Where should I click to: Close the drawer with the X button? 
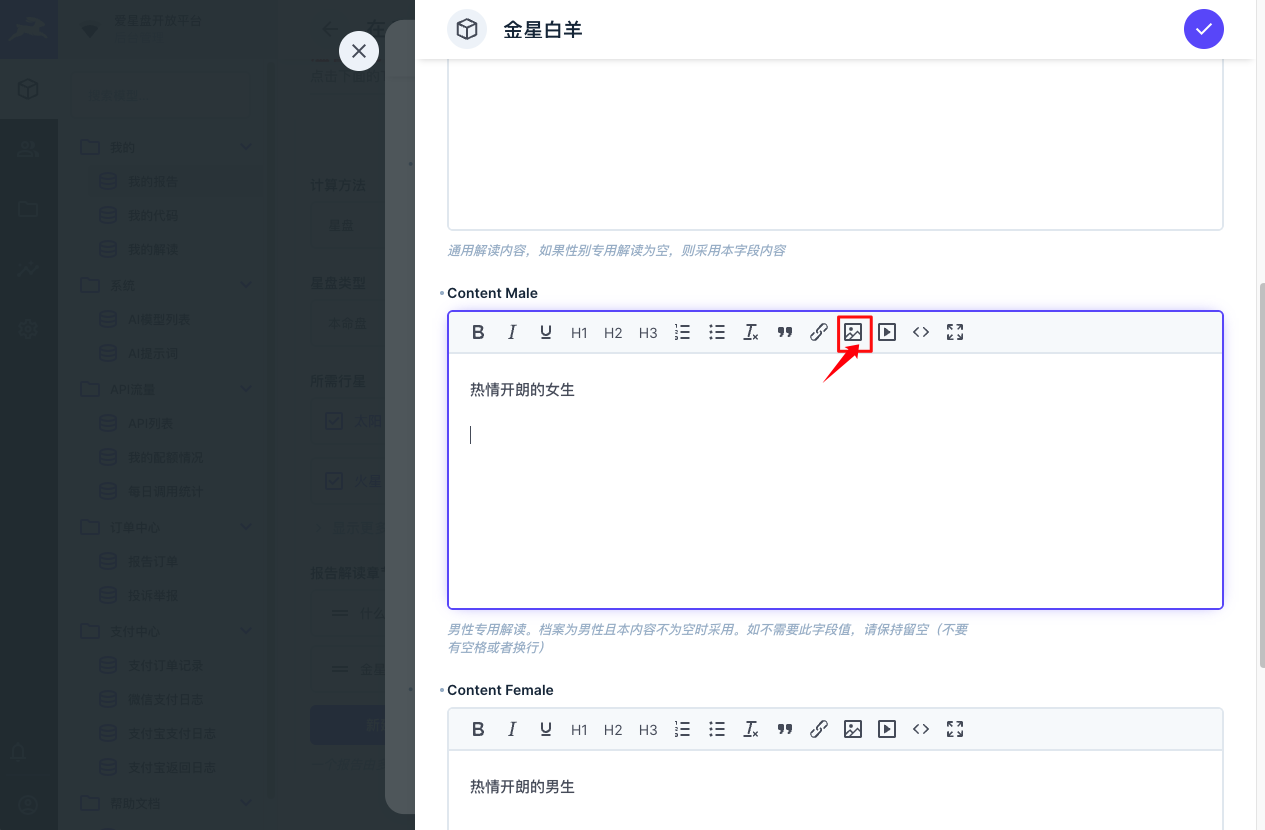359,51
